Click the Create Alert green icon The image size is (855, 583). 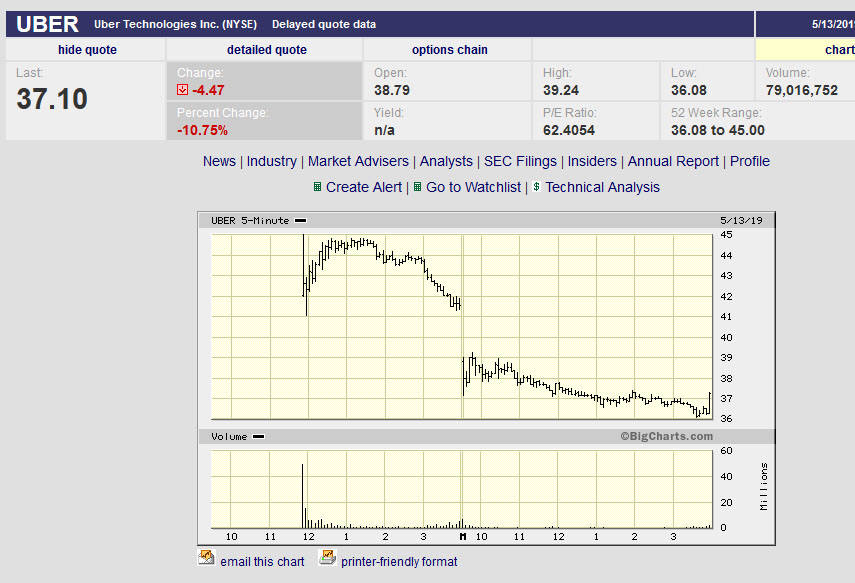tap(317, 187)
